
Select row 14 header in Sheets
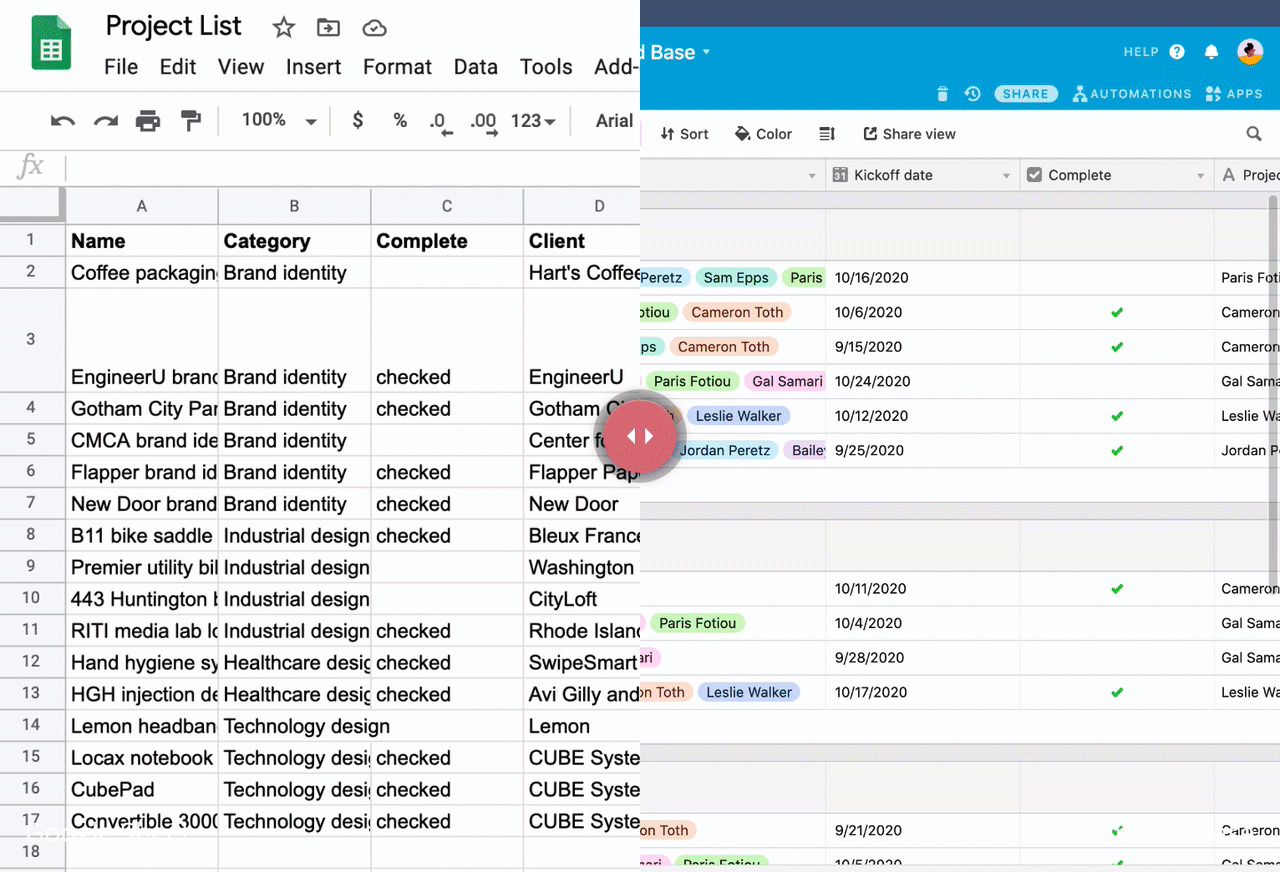point(31,726)
